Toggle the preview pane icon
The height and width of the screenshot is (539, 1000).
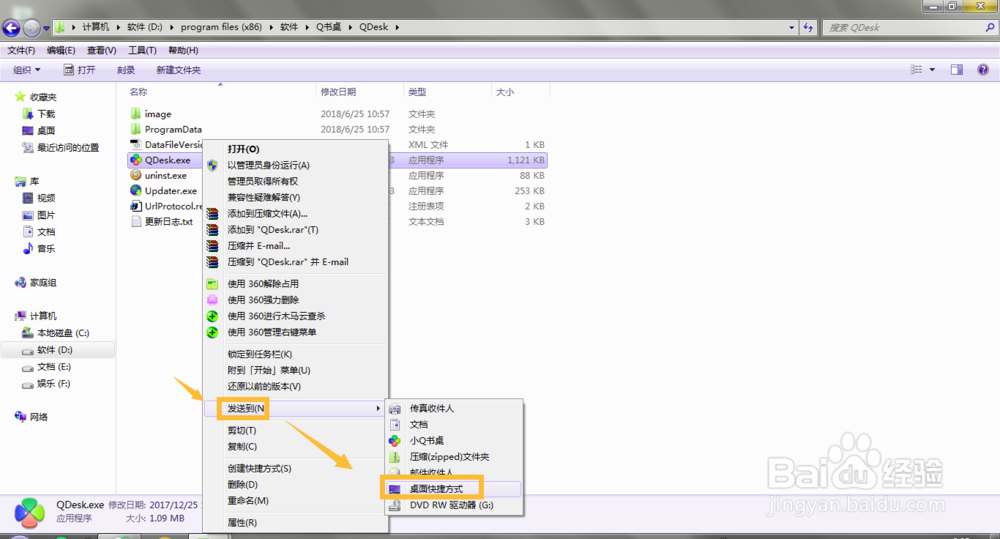[957, 70]
